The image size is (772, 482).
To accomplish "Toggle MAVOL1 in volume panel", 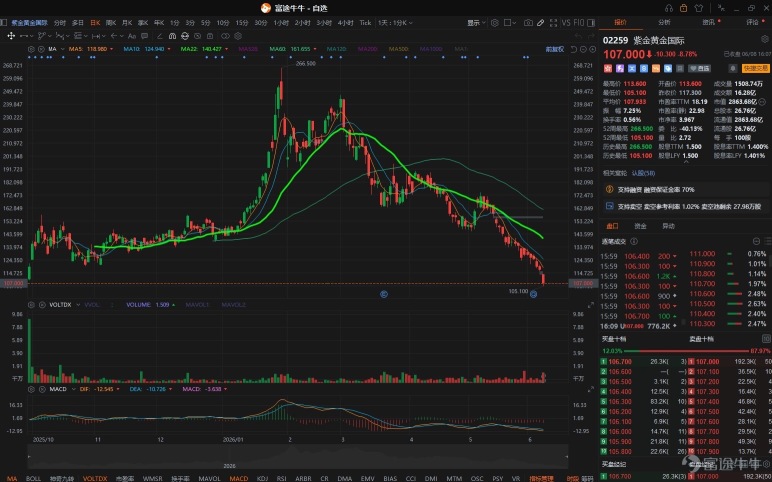I will (197, 305).
